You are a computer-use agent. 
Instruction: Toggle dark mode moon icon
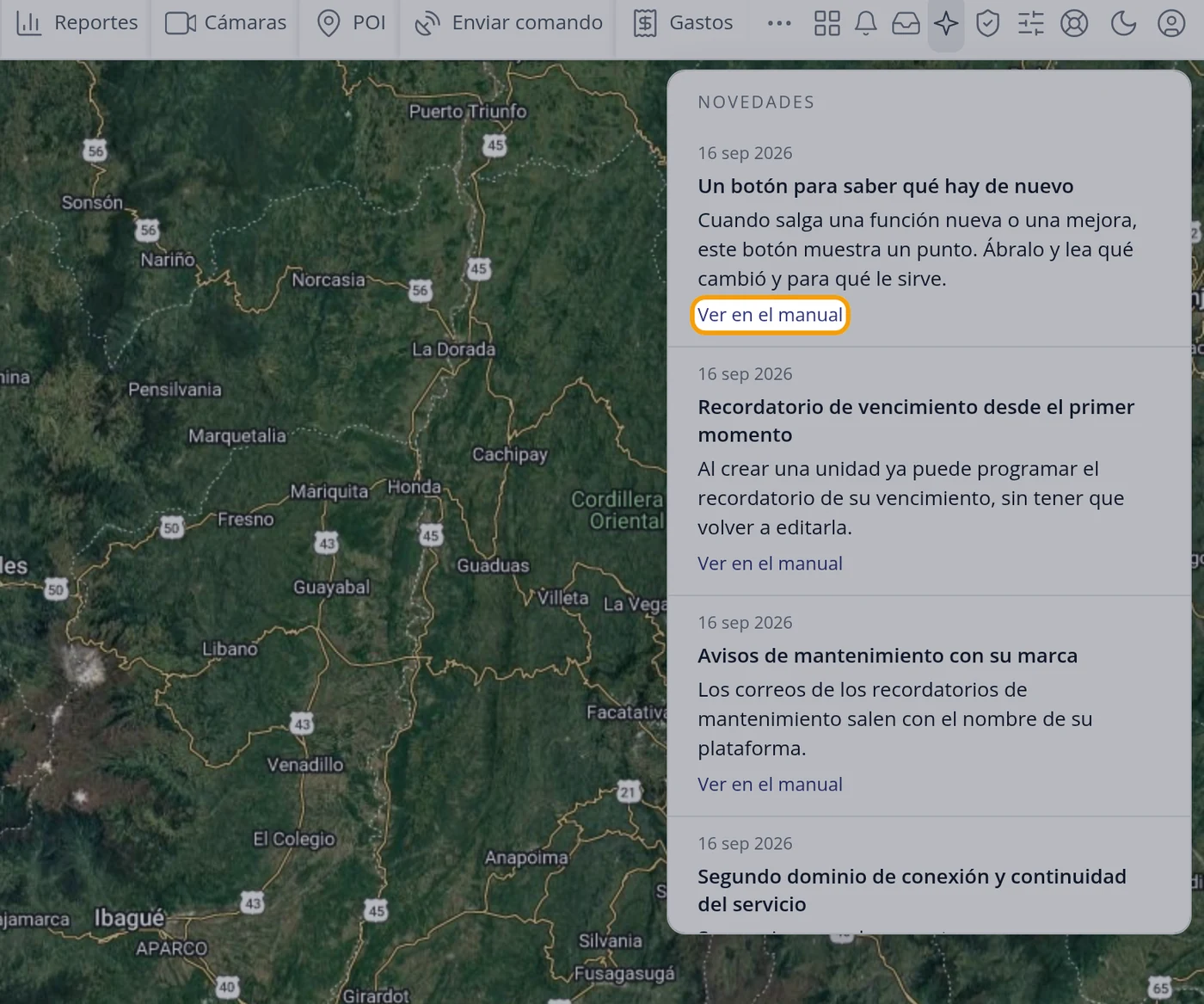tap(1123, 23)
